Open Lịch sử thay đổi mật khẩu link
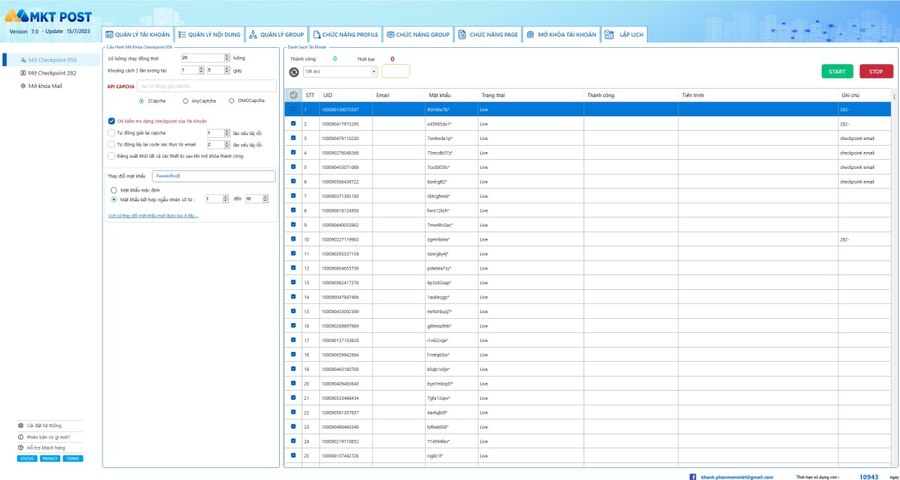The image size is (900, 480). click(x=153, y=216)
